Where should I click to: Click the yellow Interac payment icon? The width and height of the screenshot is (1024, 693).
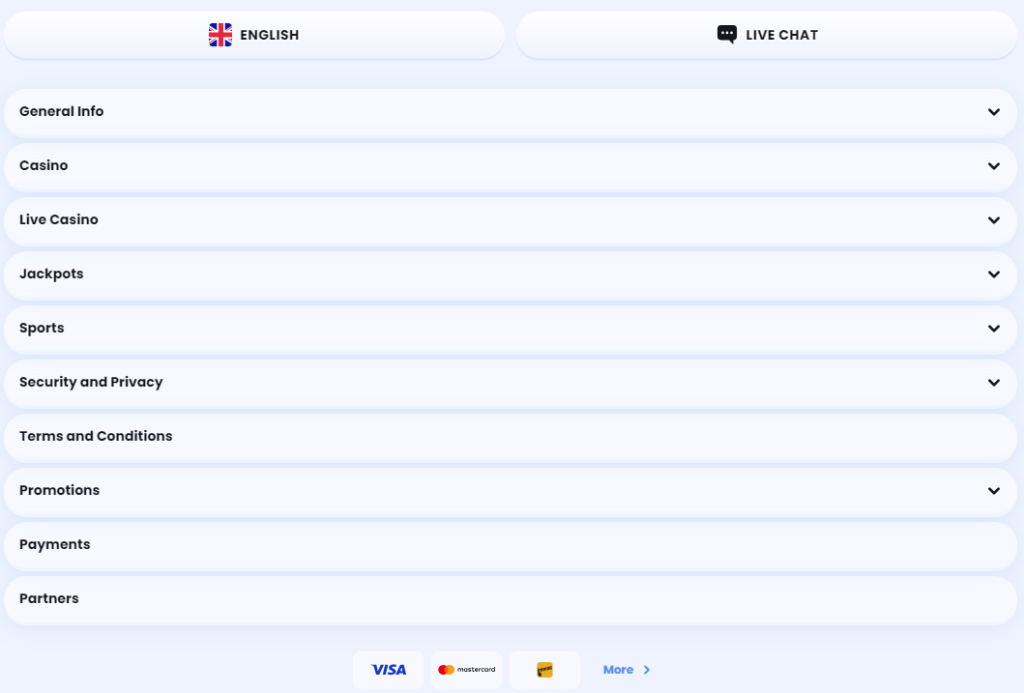point(545,670)
